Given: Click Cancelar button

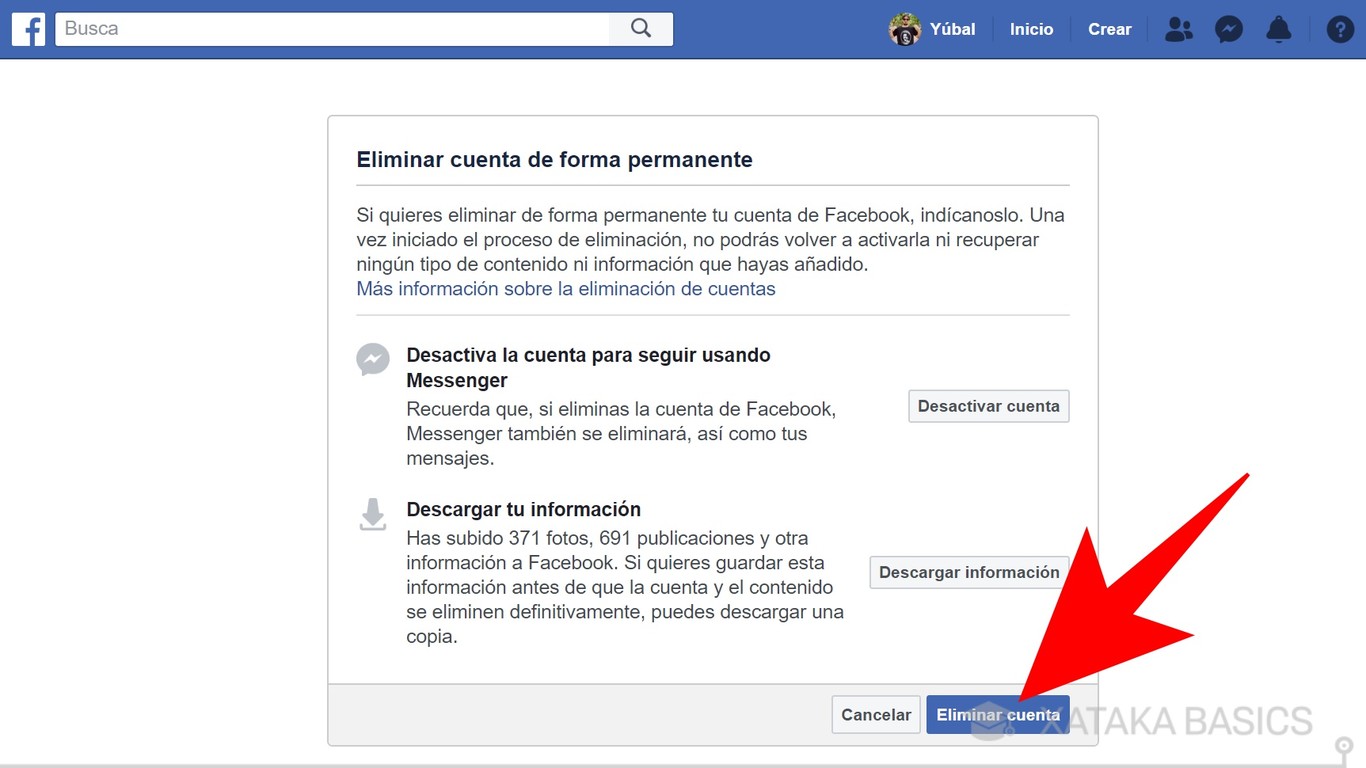Looking at the screenshot, I should pyautogui.click(x=876, y=715).
